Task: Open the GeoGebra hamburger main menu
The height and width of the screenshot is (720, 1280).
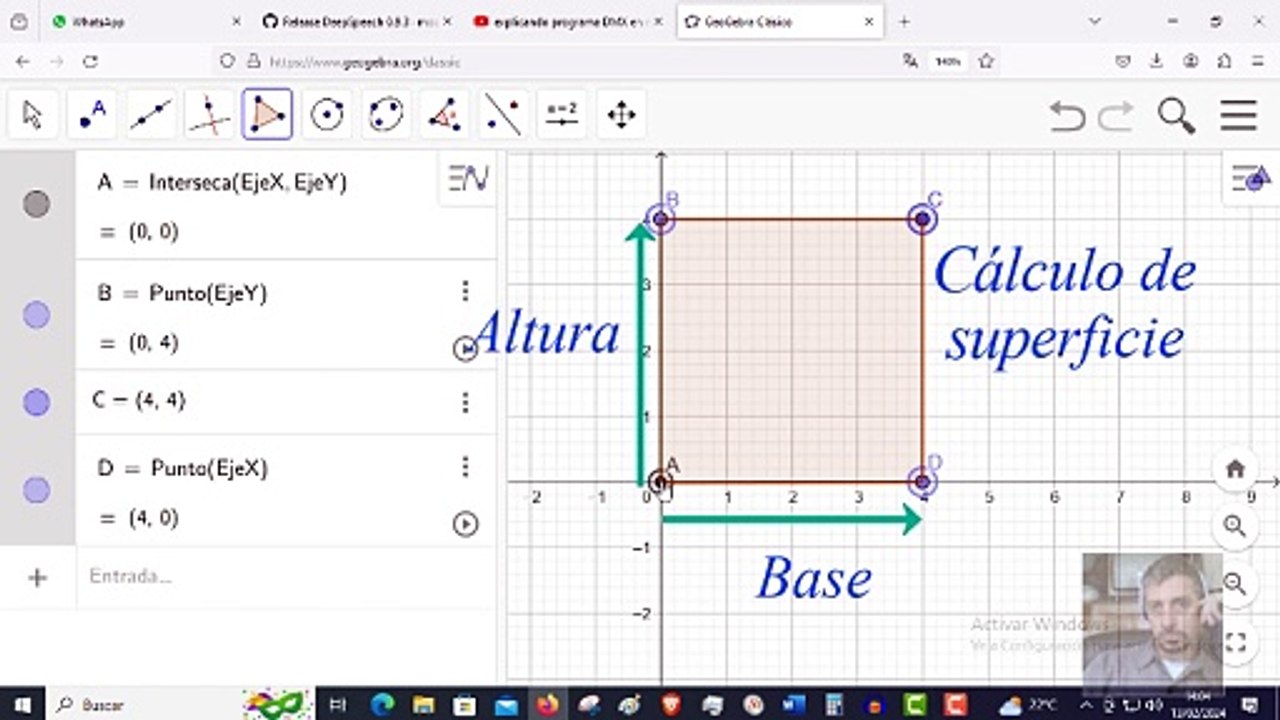Action: click(1238, 116)
